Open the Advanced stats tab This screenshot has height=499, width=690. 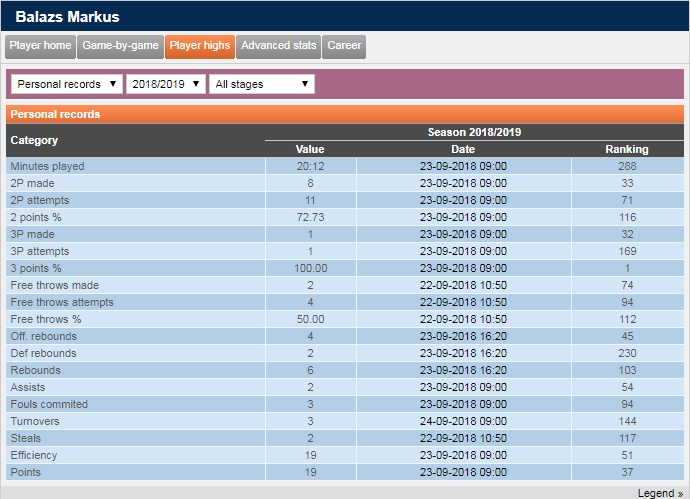pos(279,46)
